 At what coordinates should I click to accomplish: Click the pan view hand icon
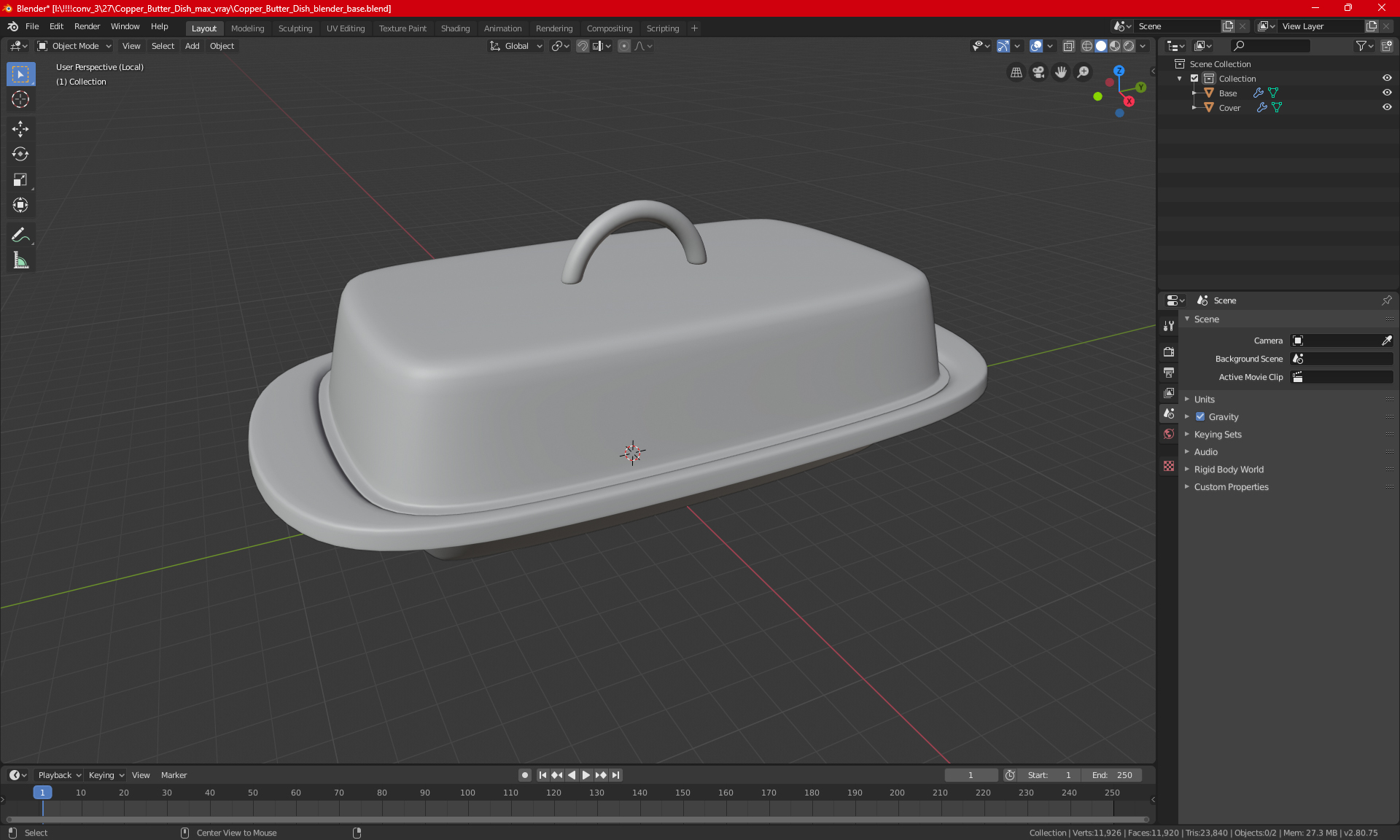click(x=1061, y=72)
